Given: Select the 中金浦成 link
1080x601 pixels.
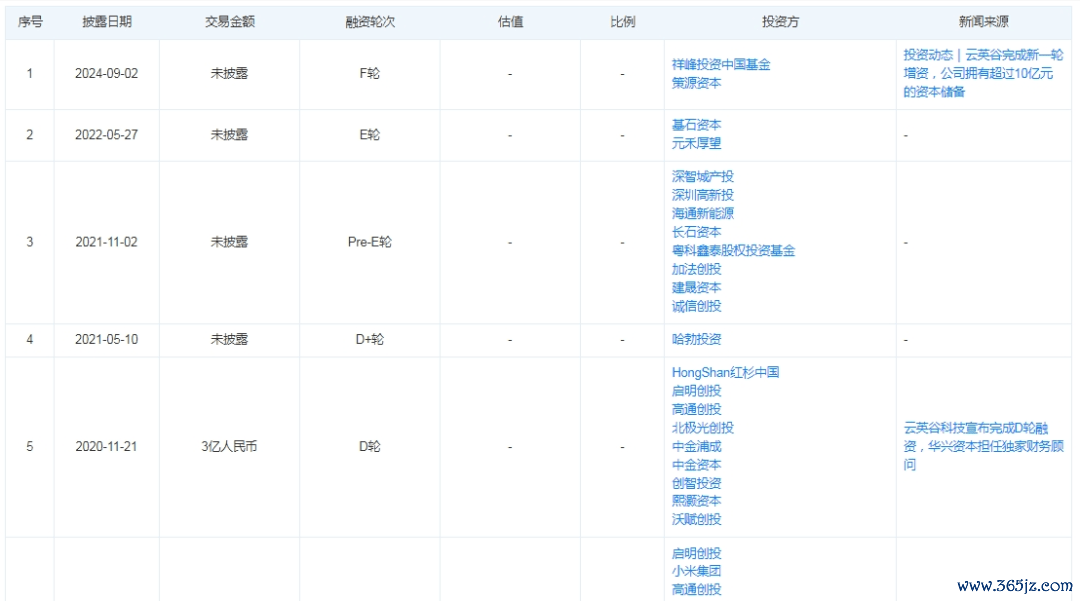Looking at the screenshot, I should tap(696, 447).
